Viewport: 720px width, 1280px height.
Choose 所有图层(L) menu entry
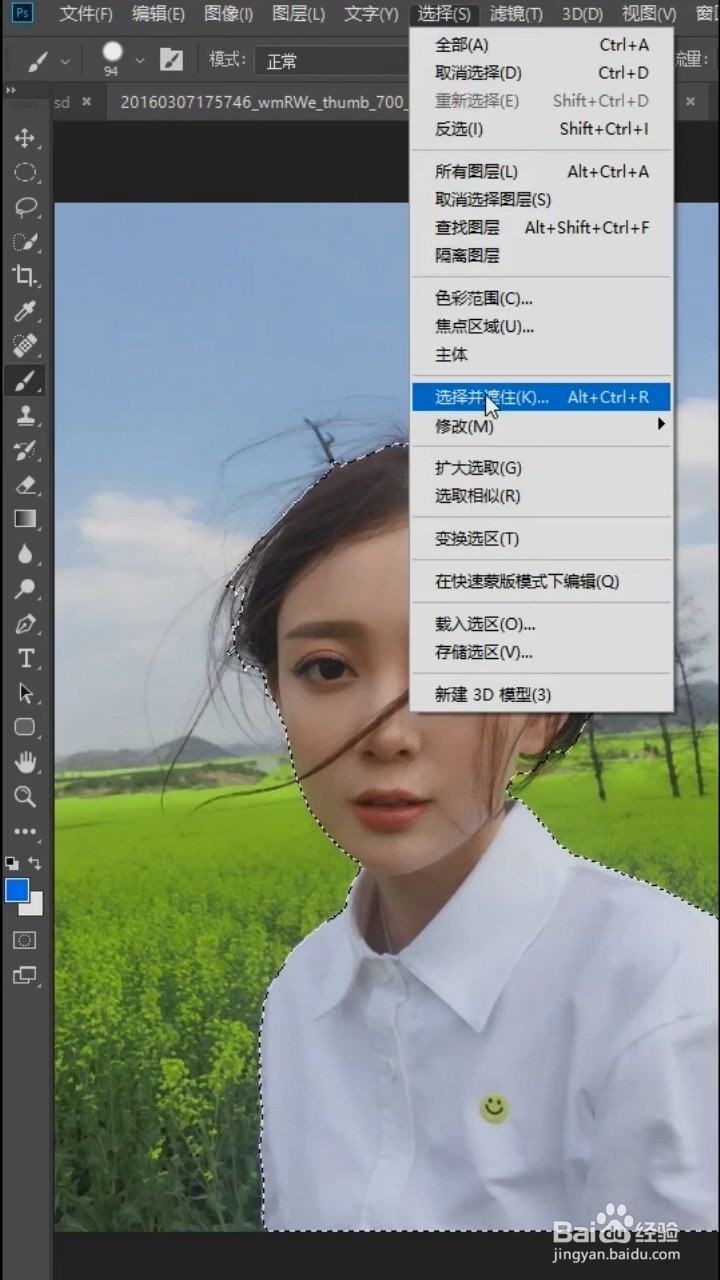pyautogui.click(x=541, y=172)
